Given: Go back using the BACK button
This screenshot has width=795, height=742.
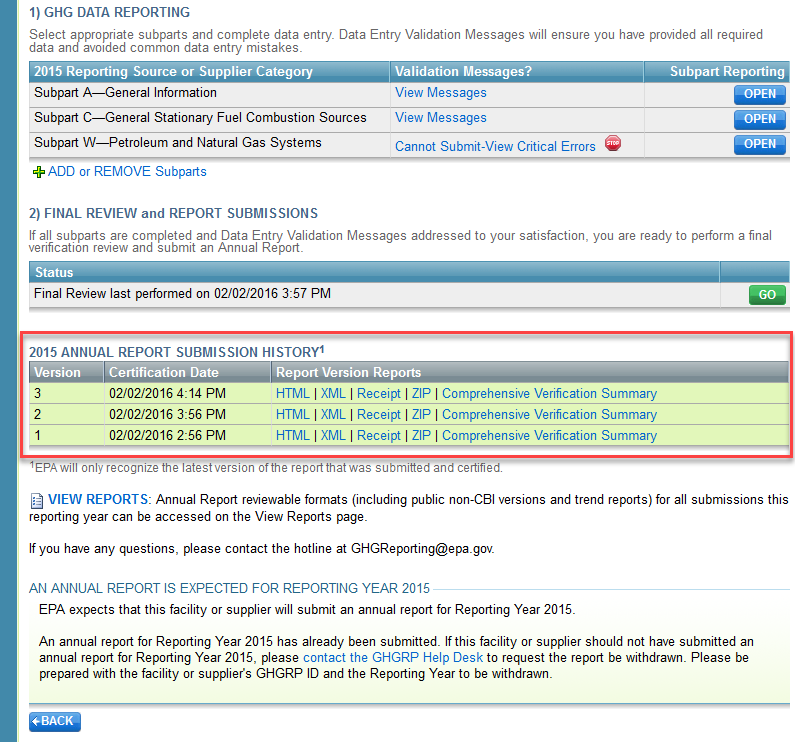Looking at the screenshot, I should point(55,721).
